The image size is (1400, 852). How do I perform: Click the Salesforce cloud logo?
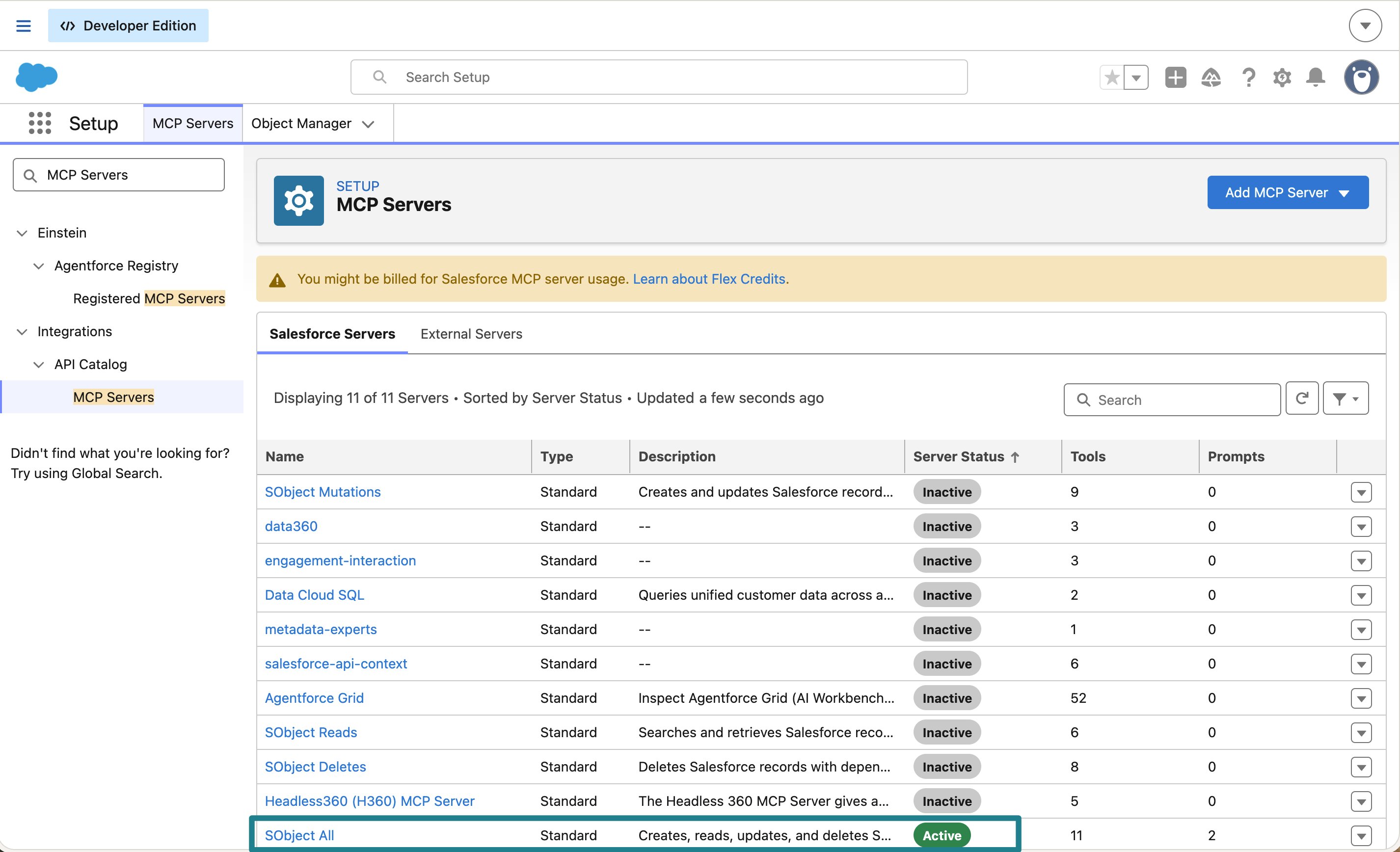coord(36,77)
